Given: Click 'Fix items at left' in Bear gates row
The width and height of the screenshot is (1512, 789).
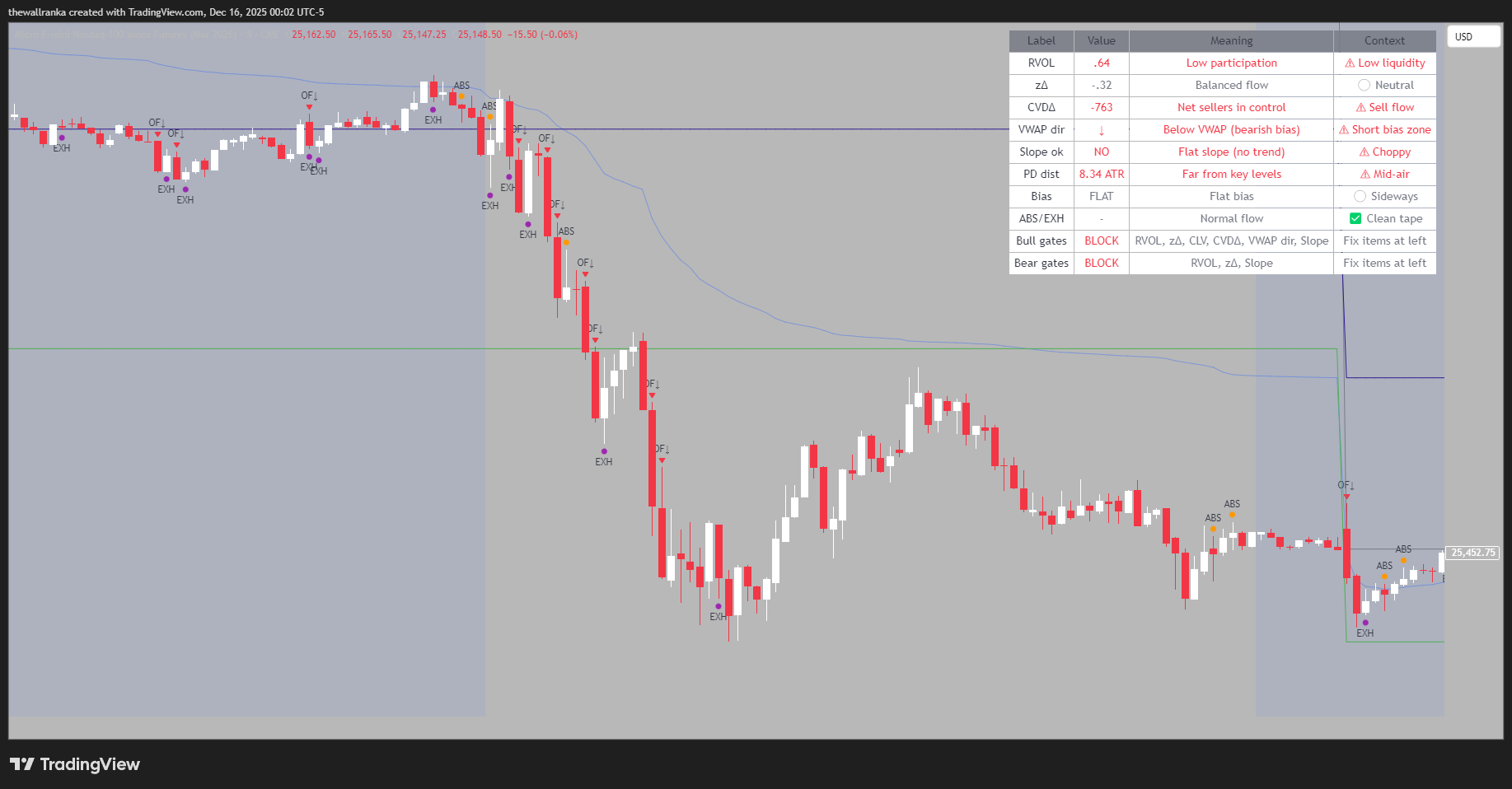Looking at the screenshot, I should [x=1384, y=263].
